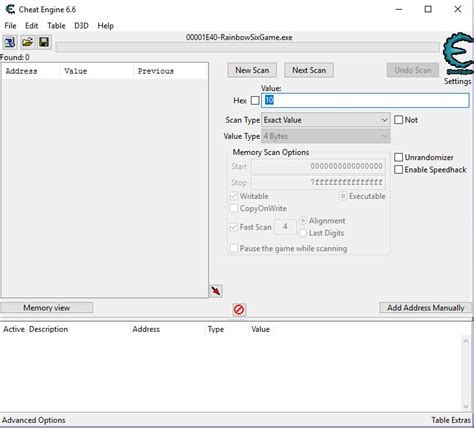Viewport: 474px width, 428px height.
Task: Click the Value input field
Action: click(x=365, y=100)
